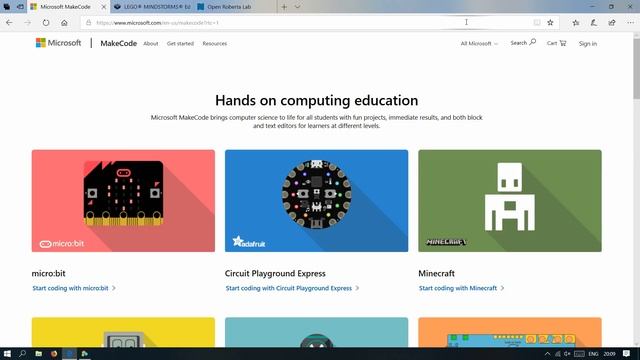Screen dimensions: 640x360
Task: Switch to Open Roberta Lab tab
Action: (234, 7)
